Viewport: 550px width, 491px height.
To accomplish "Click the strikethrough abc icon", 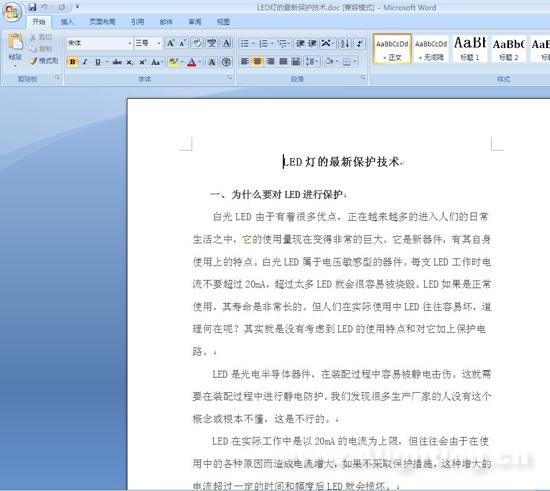I will tap(117, 62).
